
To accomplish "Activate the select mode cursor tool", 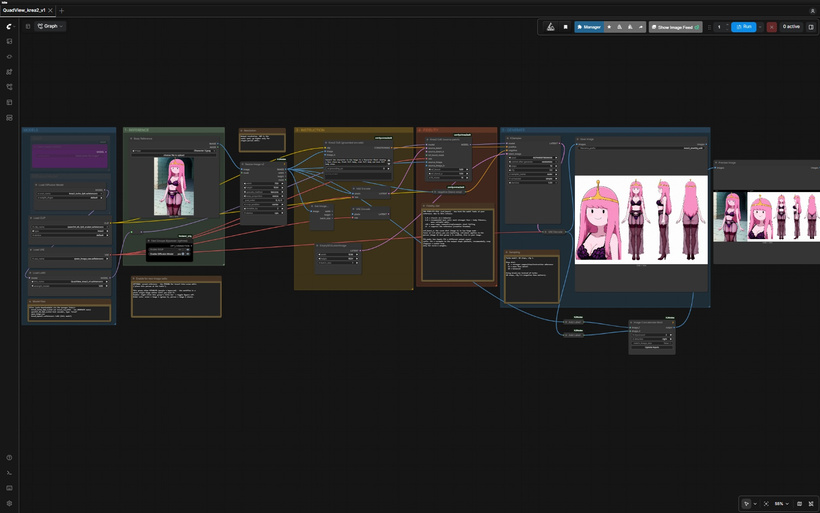I will point(746,504).
